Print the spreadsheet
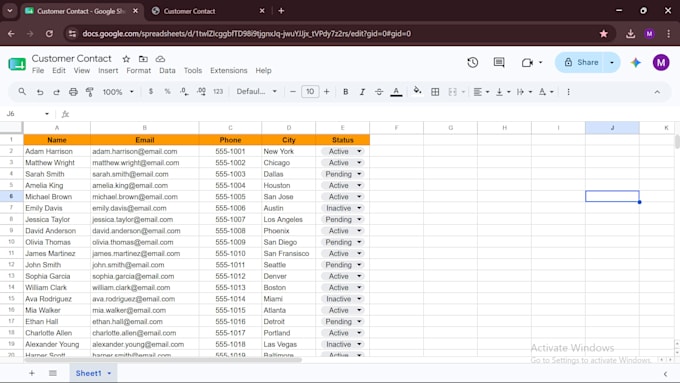This screenshot has height=383, width=680. tap(73, 92)
